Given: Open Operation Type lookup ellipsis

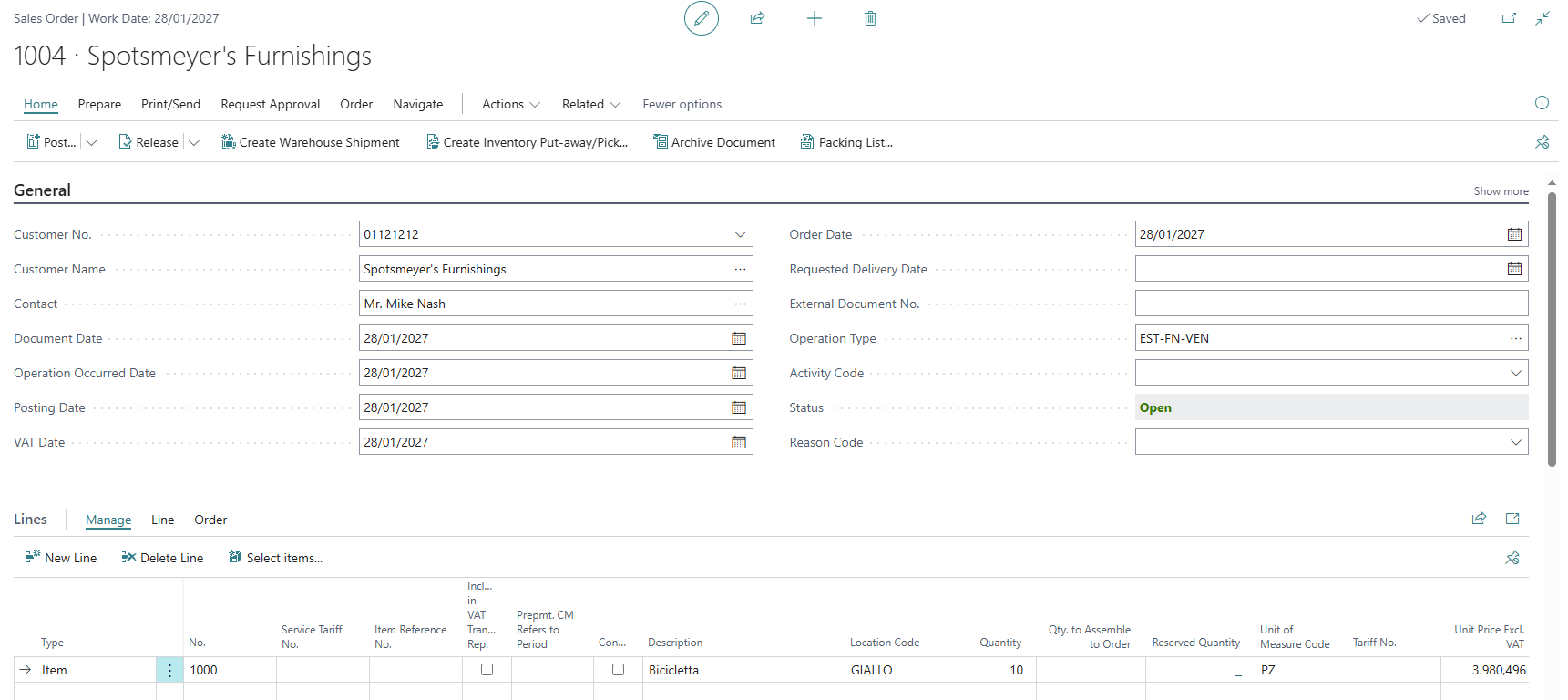Looking at the screenshot, I should click(1515, 338).
